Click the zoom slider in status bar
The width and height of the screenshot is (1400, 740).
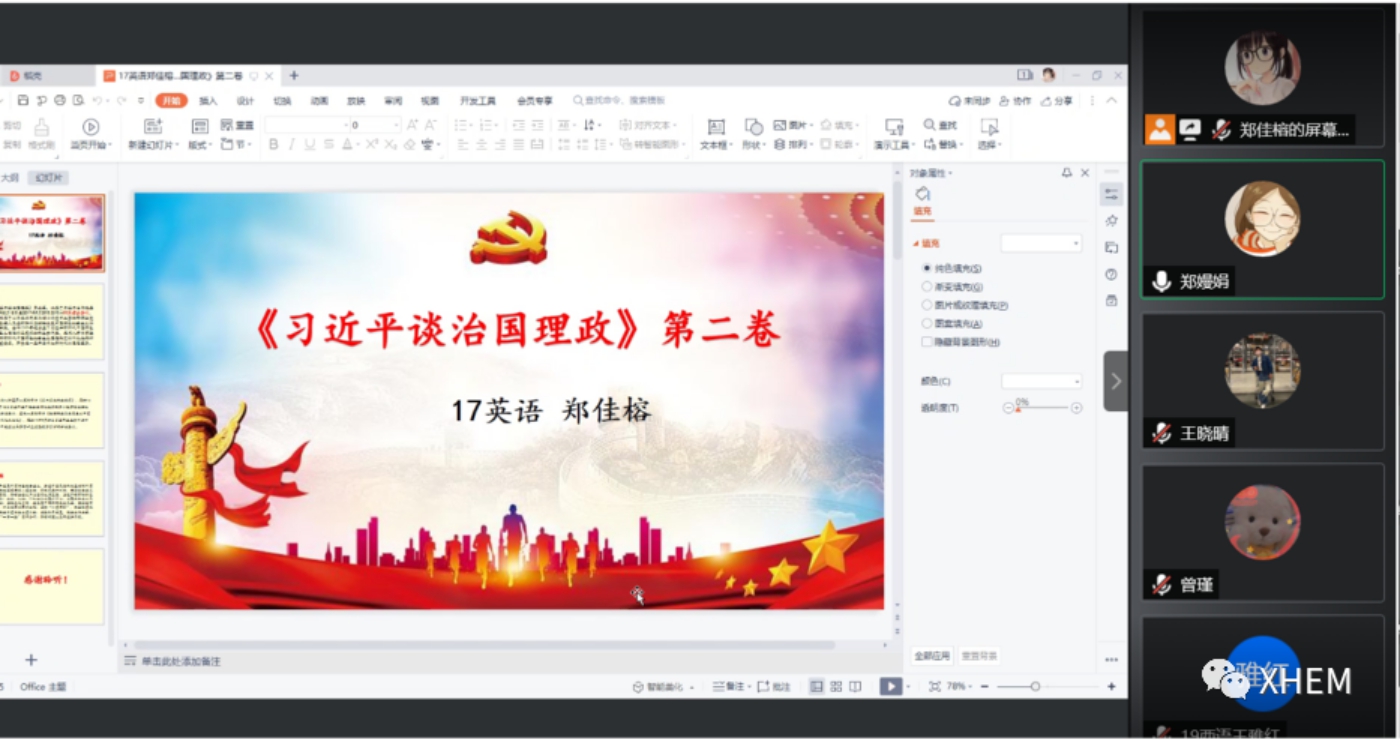coord(1035,687)
